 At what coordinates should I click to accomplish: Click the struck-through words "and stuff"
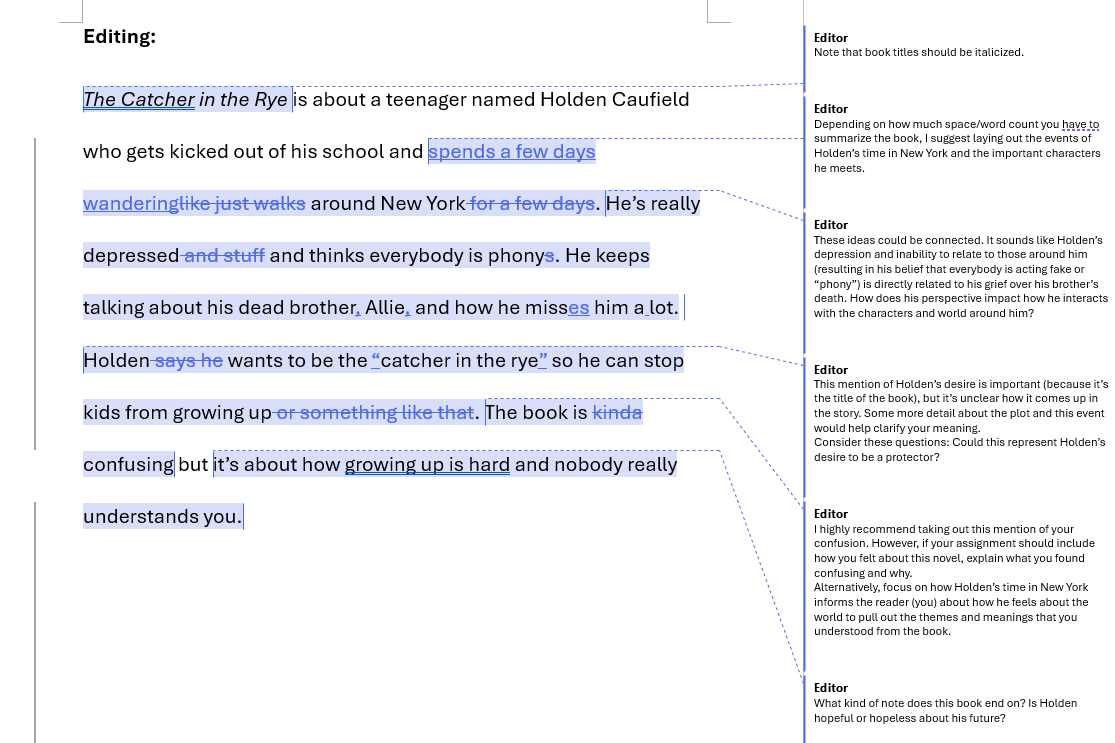(223, 255)
